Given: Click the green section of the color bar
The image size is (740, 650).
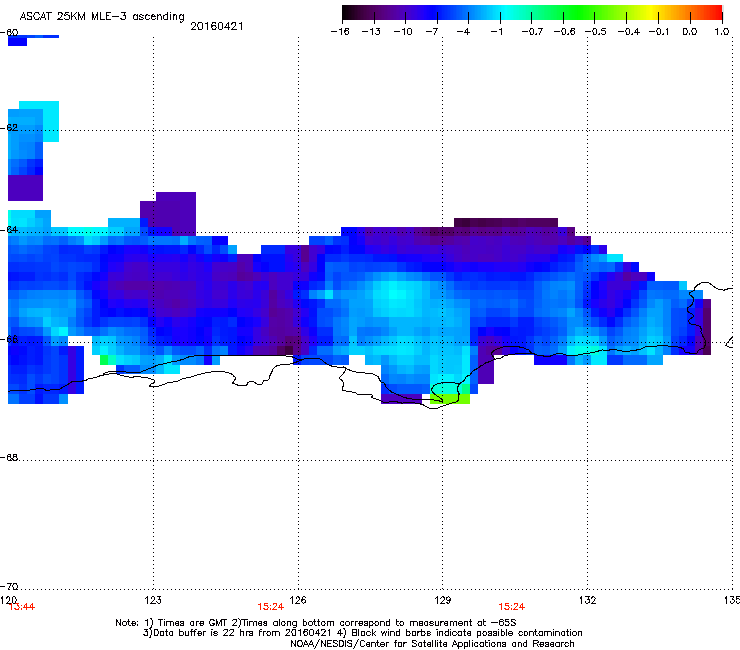Looking at the screenshot, I should 580,13.
